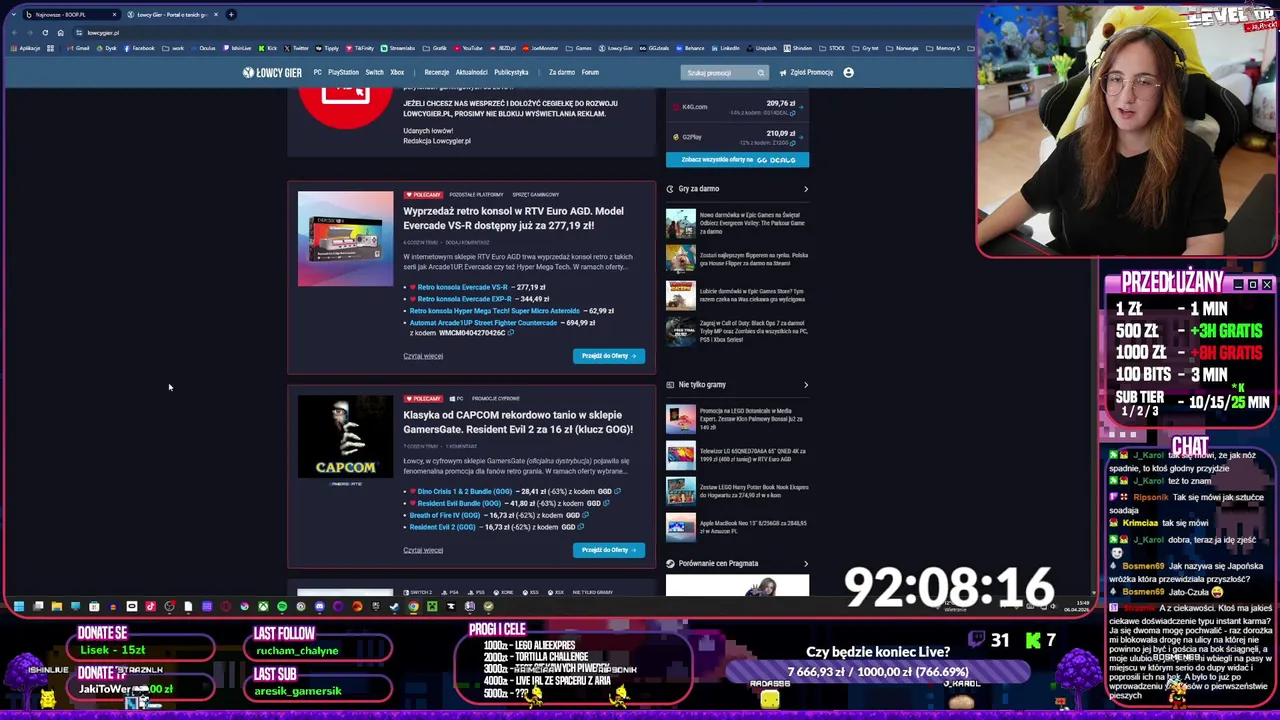
Task: Switch to Chrome on the taskbar
Action: tap(413, 606)
